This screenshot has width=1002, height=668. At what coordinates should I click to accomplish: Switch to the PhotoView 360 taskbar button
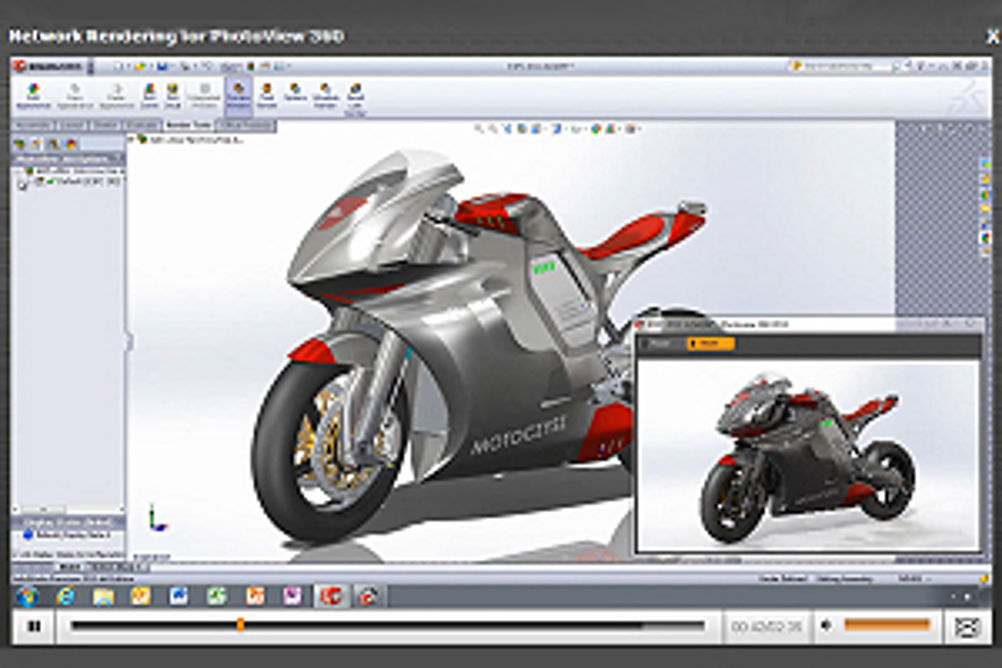[368, 596]
